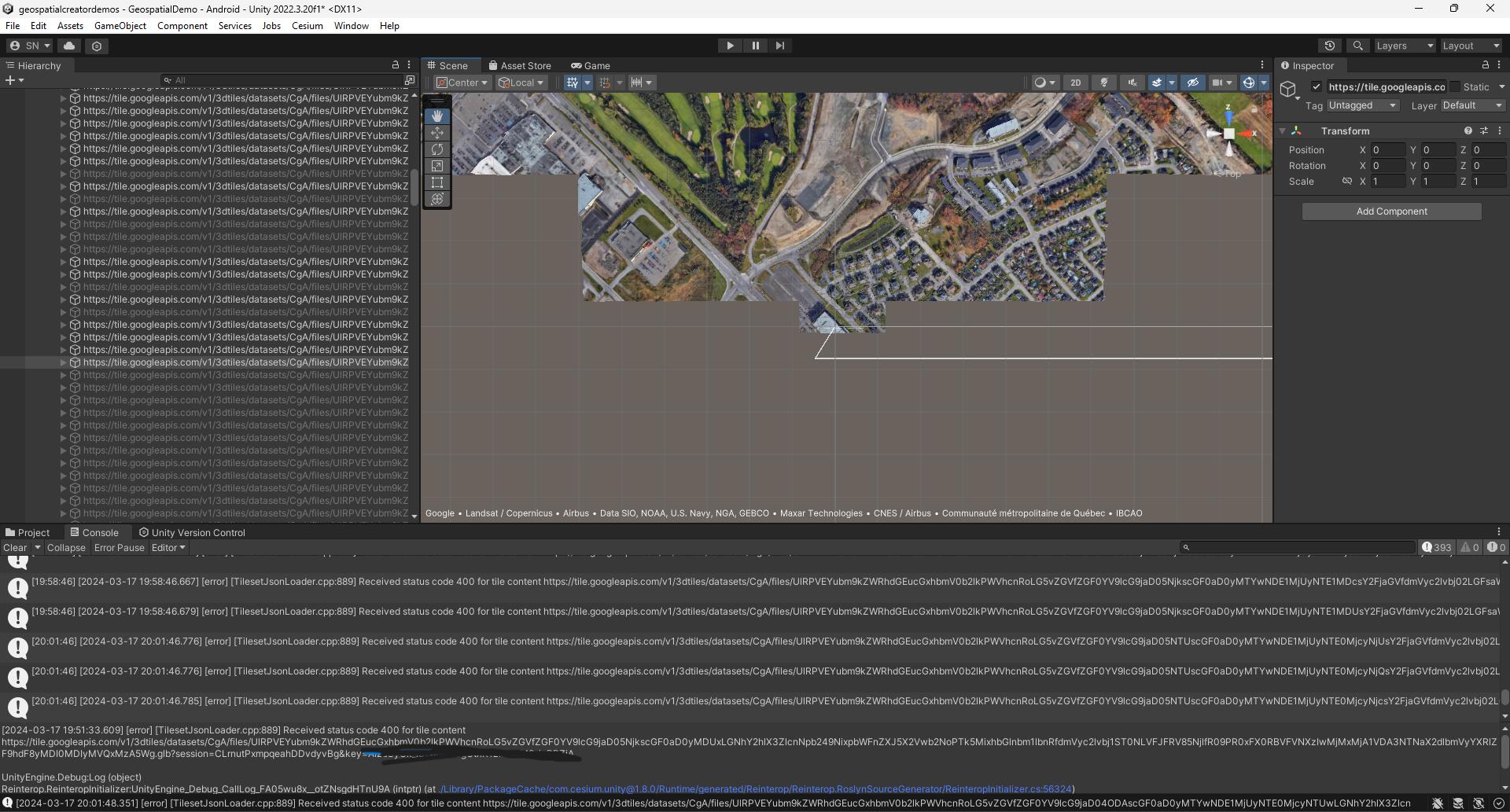
Task: Open the global search magnifier
Action: click(1357, 46)
